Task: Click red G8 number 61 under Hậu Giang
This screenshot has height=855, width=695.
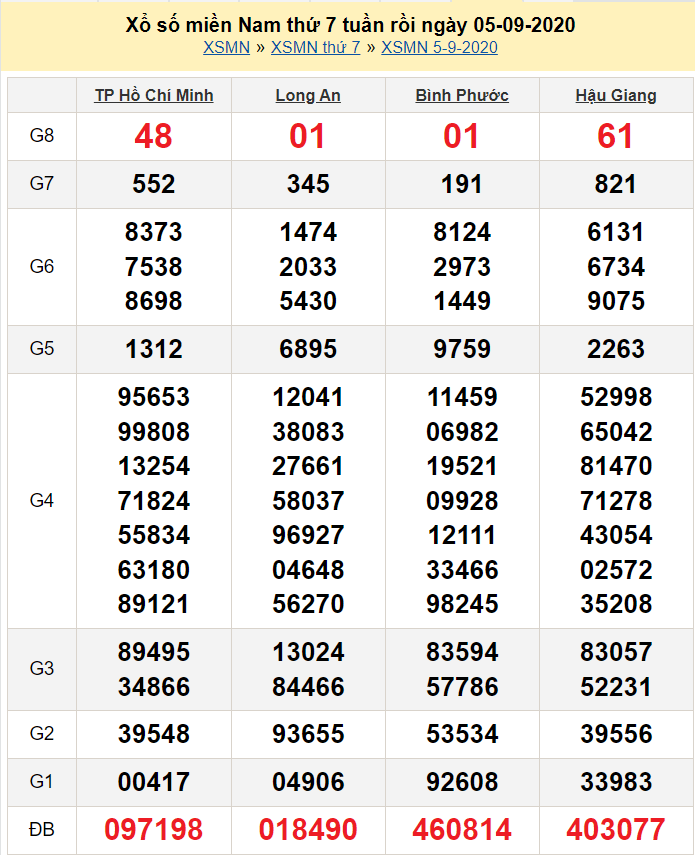Action: (616, 136)
